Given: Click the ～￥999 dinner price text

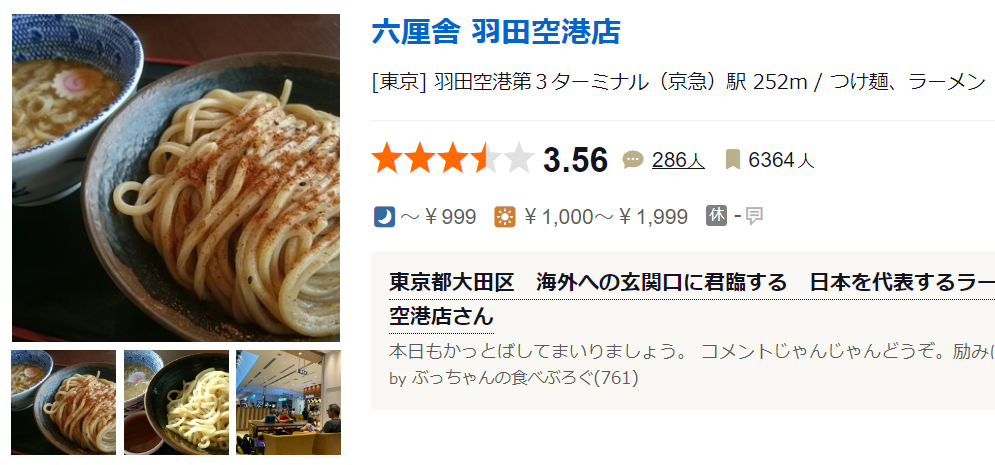Looking at the screenshot, I should (438, 217).
